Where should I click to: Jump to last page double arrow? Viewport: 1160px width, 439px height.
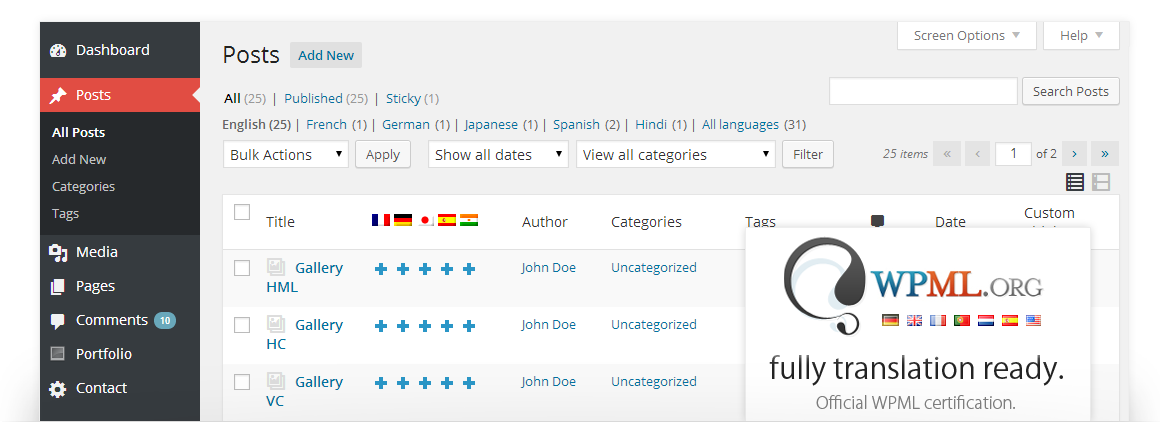click(x=1105, y=154)
